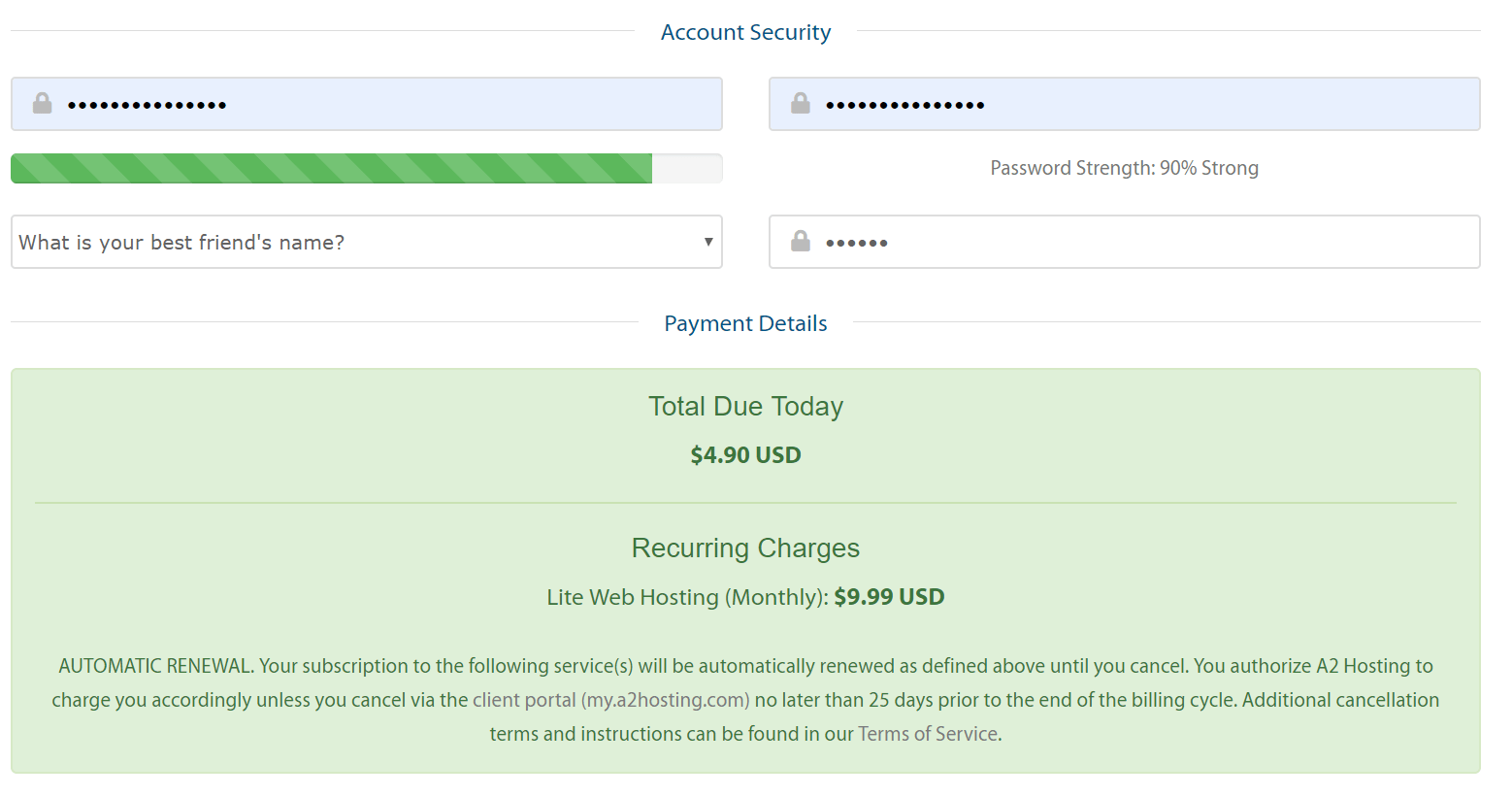Viewport: 1512px width, 797px height.
Task: Click the Account Security section heading
Action: tap(745, 32)
